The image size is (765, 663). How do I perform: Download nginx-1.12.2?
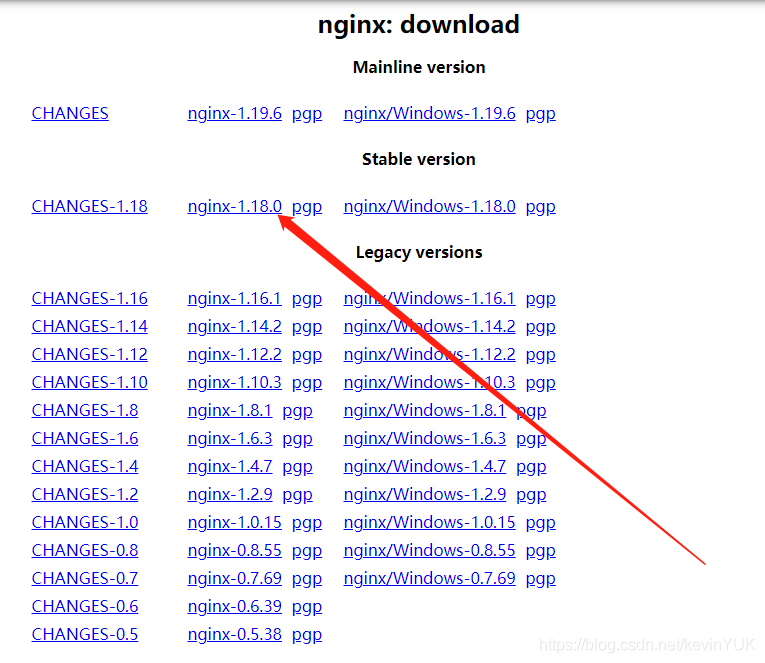(x=235, y=355)
